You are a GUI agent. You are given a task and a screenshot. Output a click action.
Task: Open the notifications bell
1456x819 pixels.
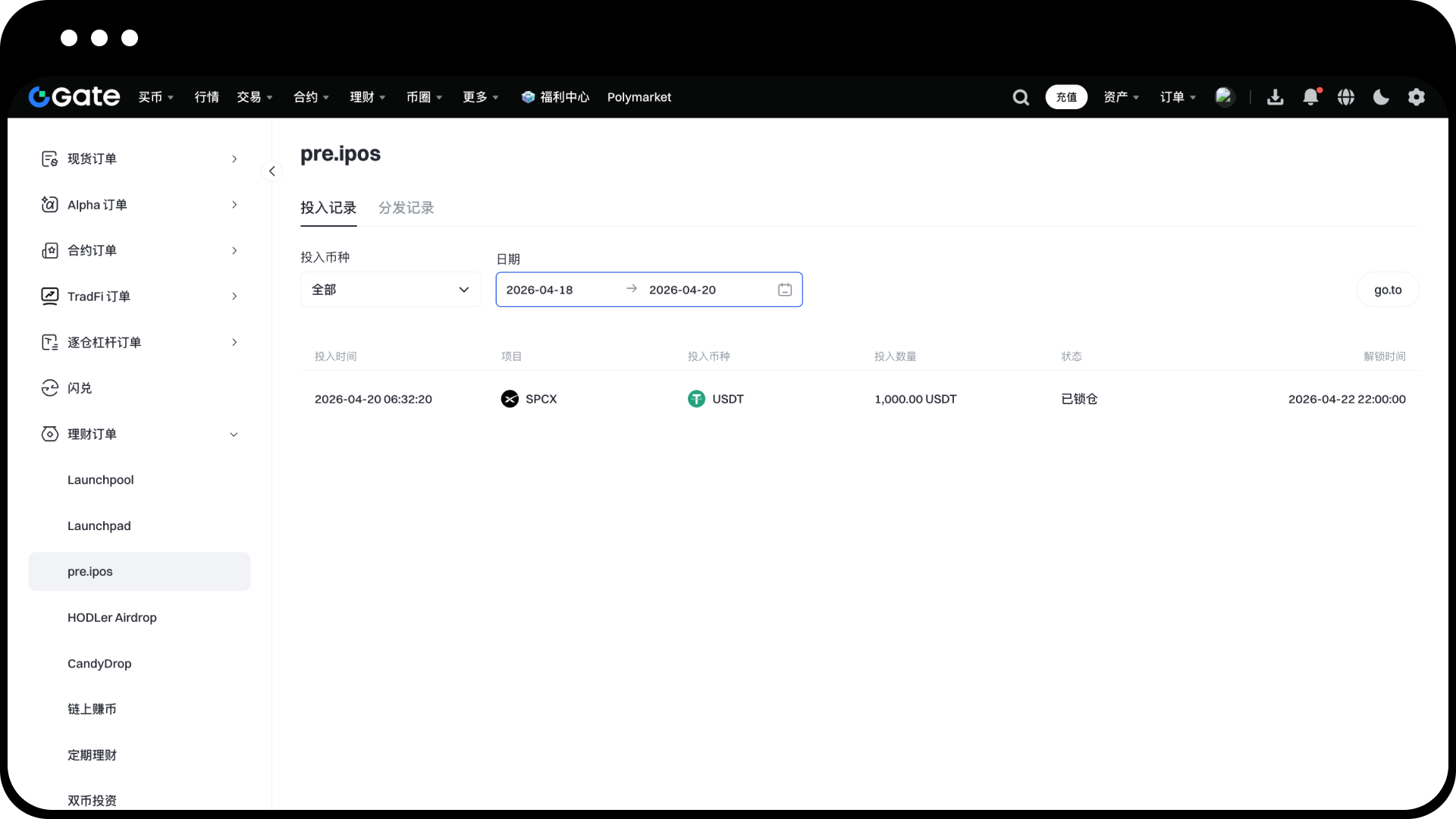(x=1310, y=97)
